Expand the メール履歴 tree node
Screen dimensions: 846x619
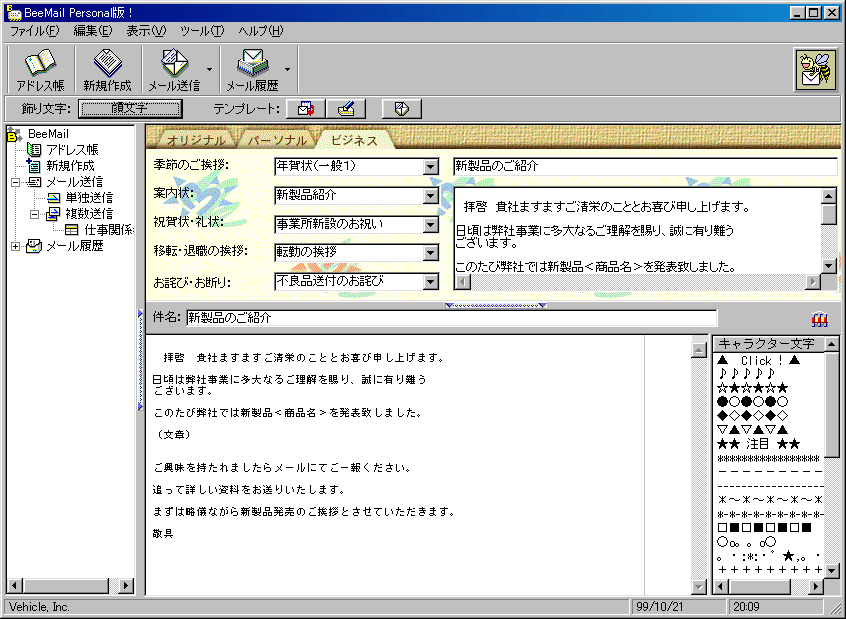[16, 247]
